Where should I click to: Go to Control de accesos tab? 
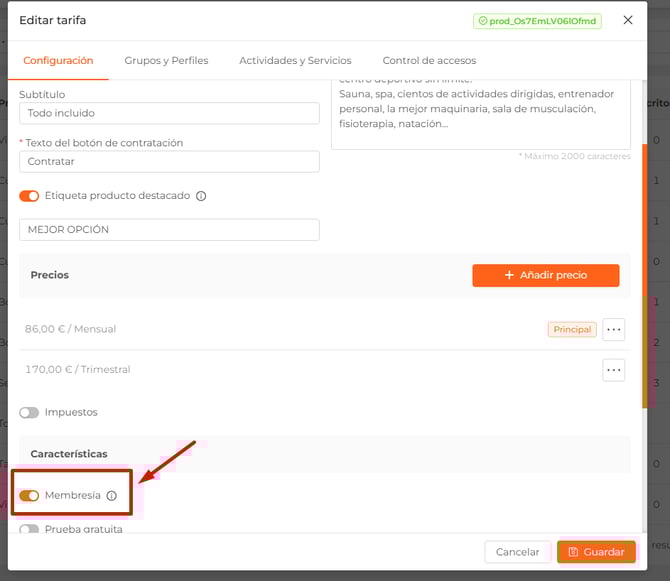point(429,61)
